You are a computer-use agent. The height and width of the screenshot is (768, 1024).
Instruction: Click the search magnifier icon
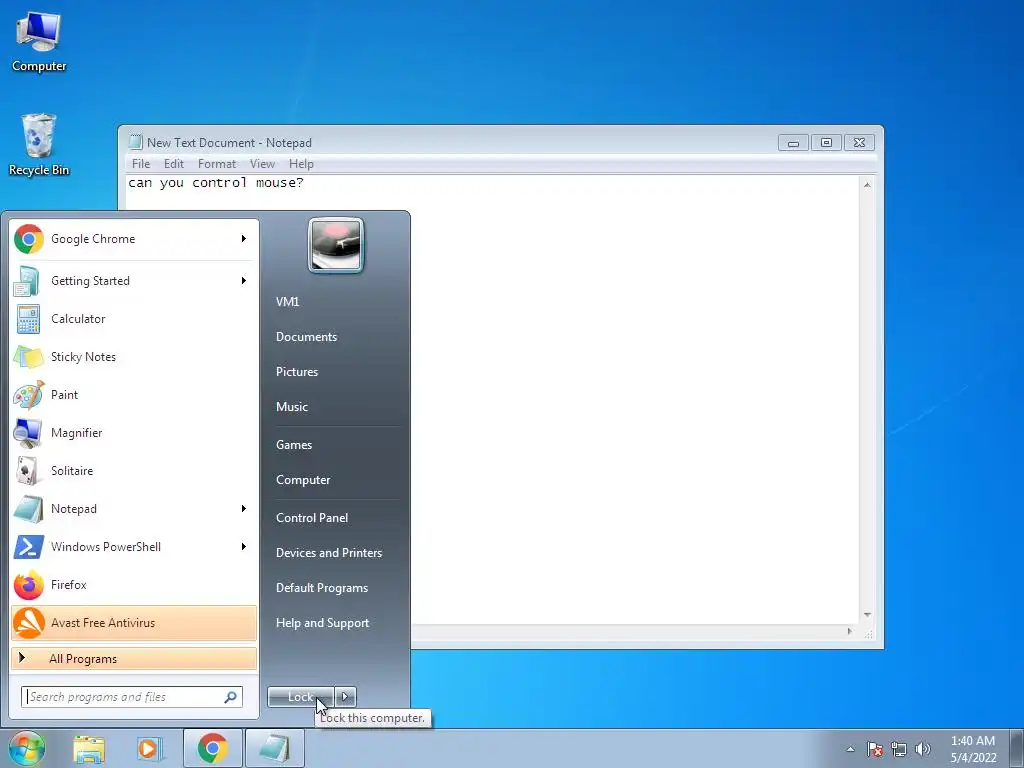(231, 697)
